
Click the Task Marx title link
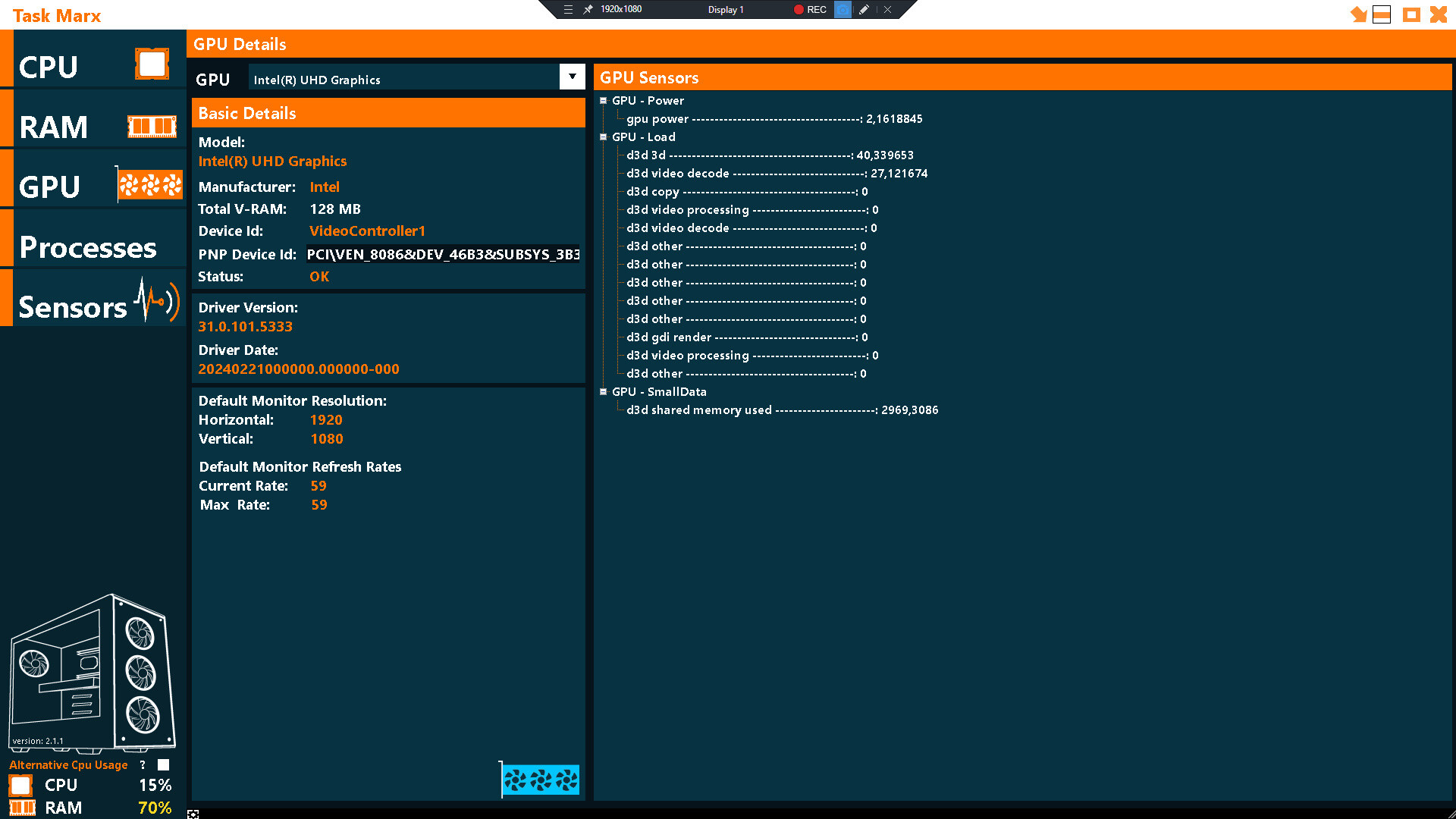click(x=58, y=15)
